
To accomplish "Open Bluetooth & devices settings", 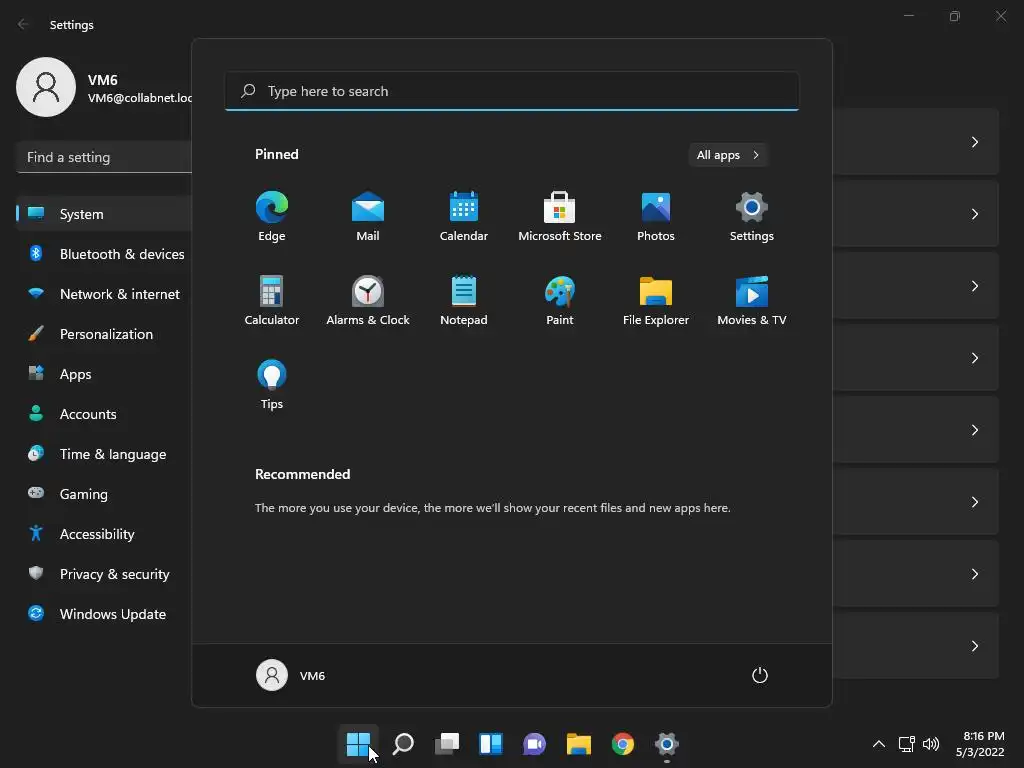I will point(103,254).
